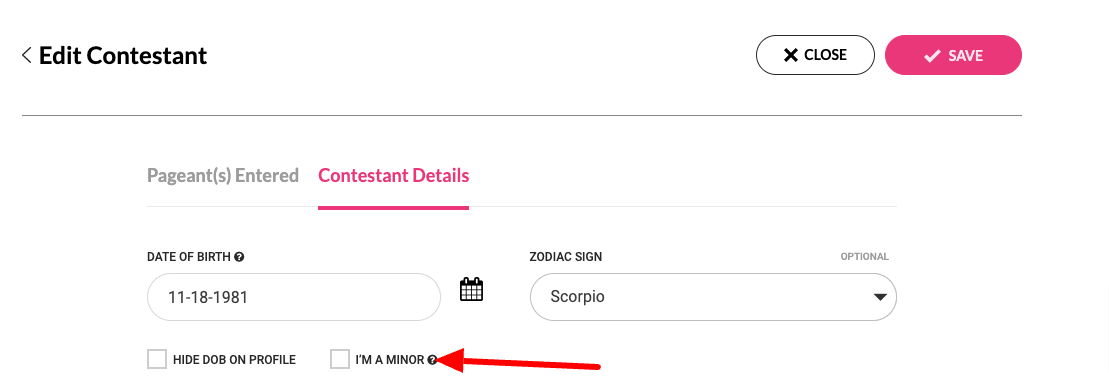Click the I'm a Minor label text
Screen dimensions: 1109x392
coord(390,360)
